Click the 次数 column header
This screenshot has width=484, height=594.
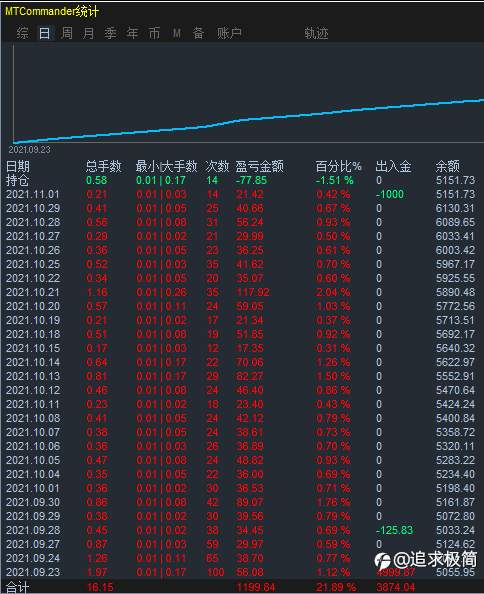[217, 166]
